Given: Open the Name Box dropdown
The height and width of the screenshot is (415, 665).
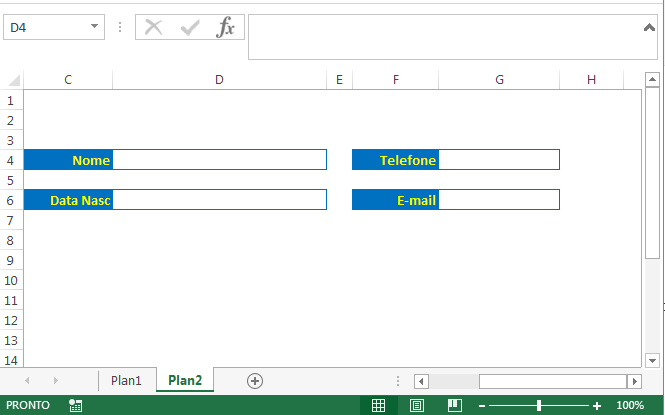Looking at the screenshot, I should [x=95, y=28].
